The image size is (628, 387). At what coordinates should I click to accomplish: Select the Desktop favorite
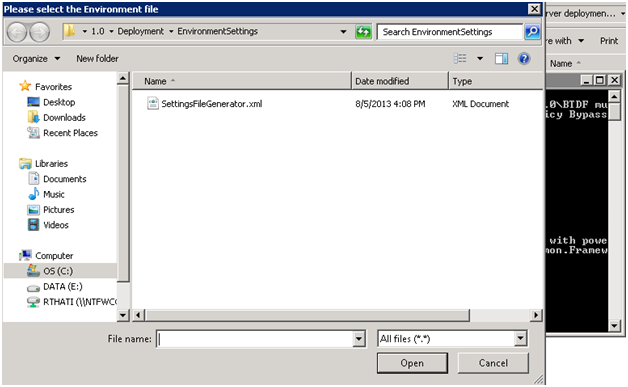click(59, 102)
